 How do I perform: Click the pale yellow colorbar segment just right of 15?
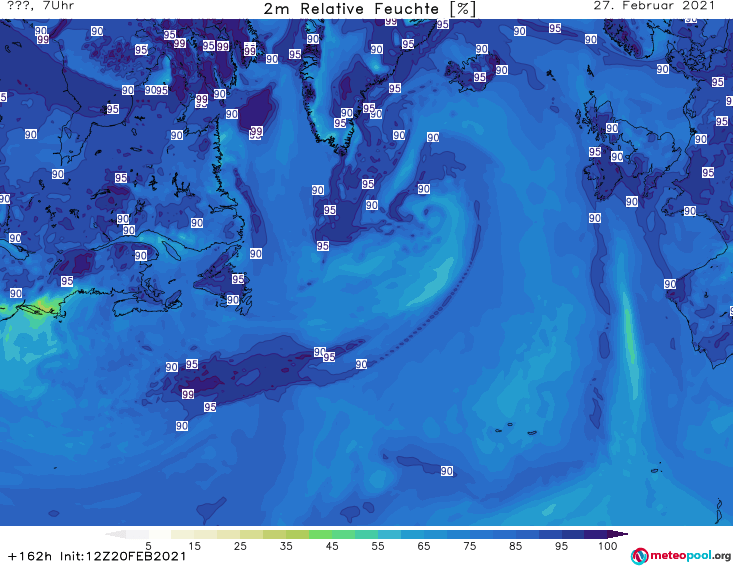(x=206, y=534)
